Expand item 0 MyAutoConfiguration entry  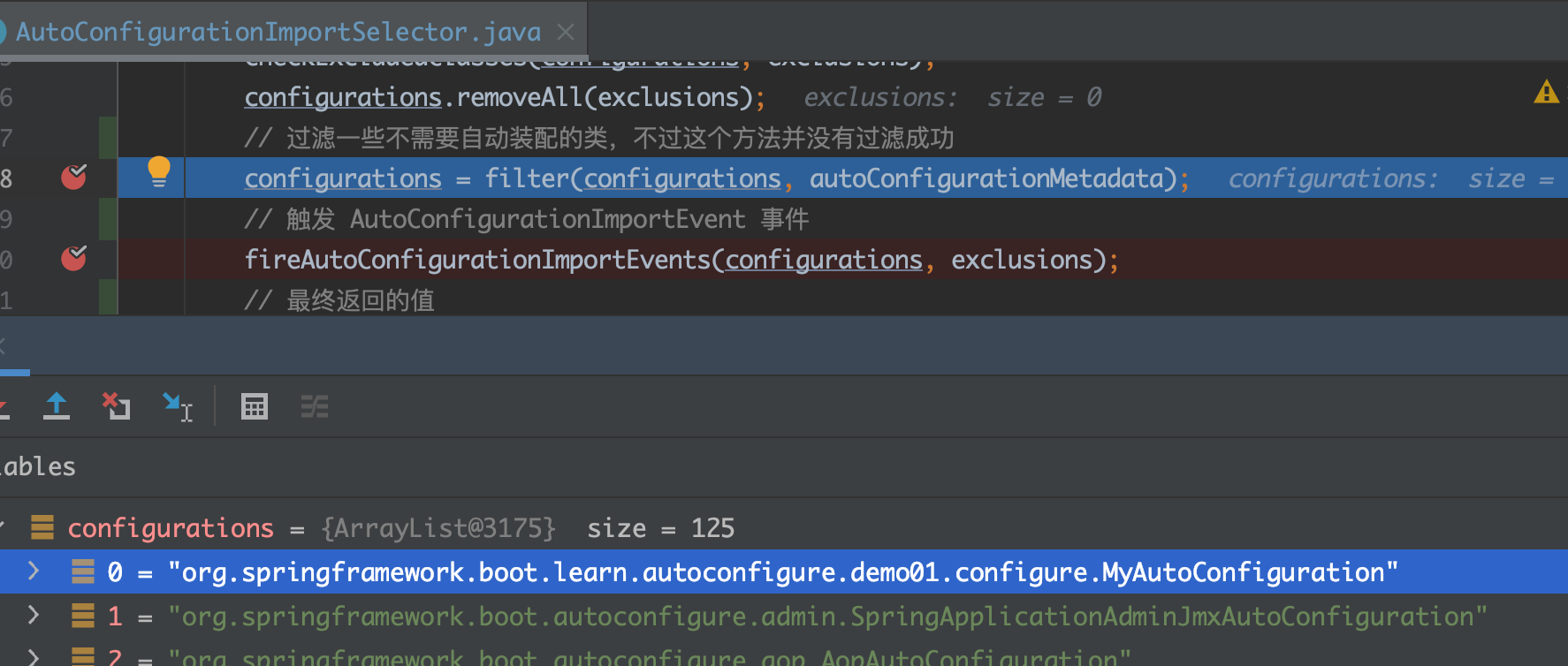34,571
